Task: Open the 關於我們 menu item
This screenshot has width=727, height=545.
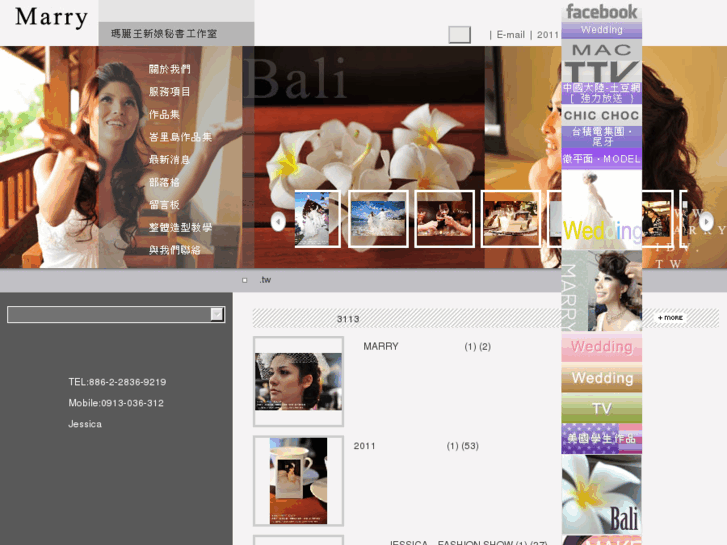Action: coord(169,69)
